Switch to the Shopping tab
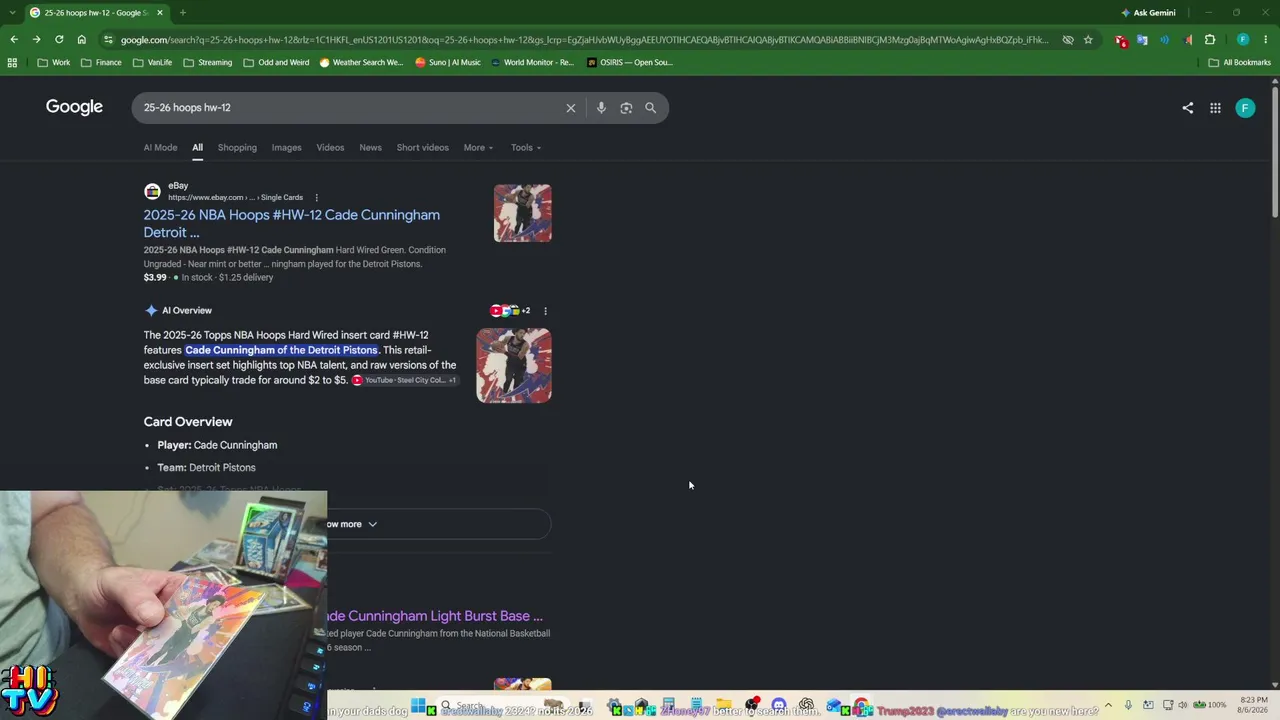 coord(237,148)
